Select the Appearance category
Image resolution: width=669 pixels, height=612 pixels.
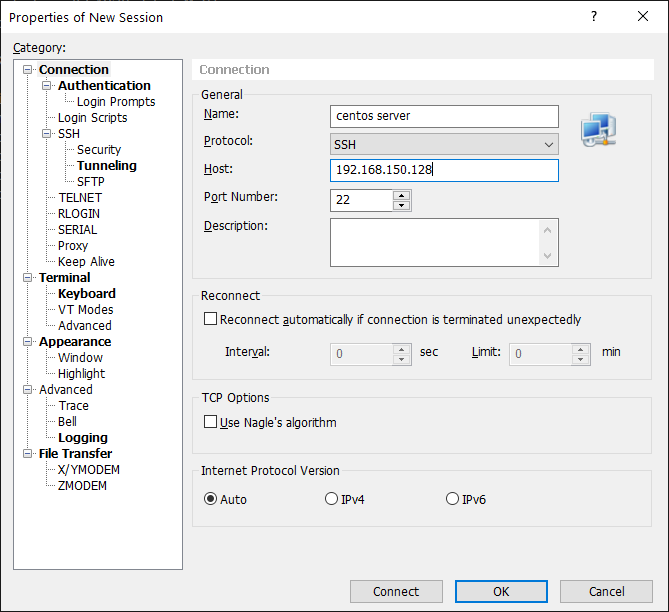click(75, 341)
